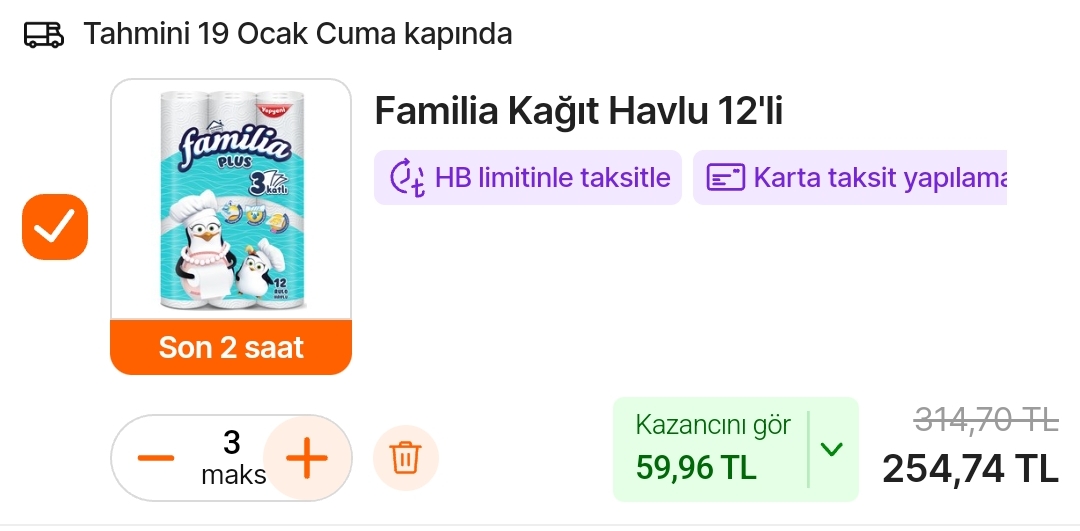Increase quantity with the plus button

point(307,458)
